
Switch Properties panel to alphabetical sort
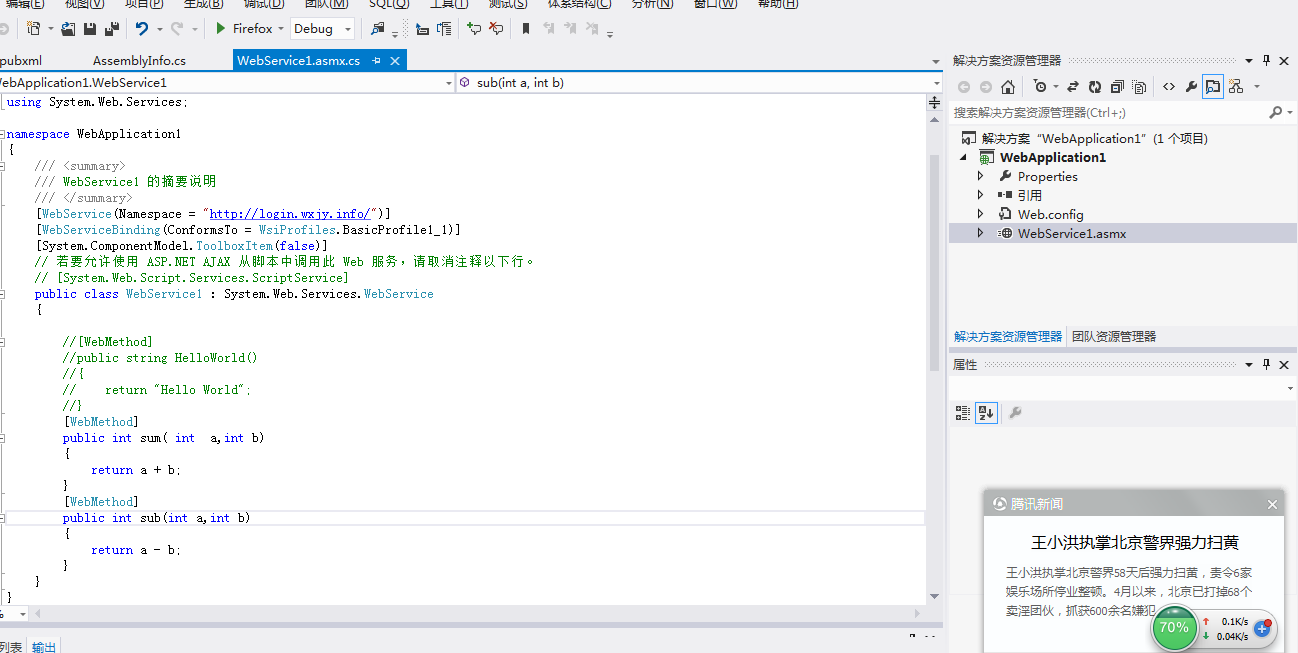pyautogui.click(x=986, y=412)
